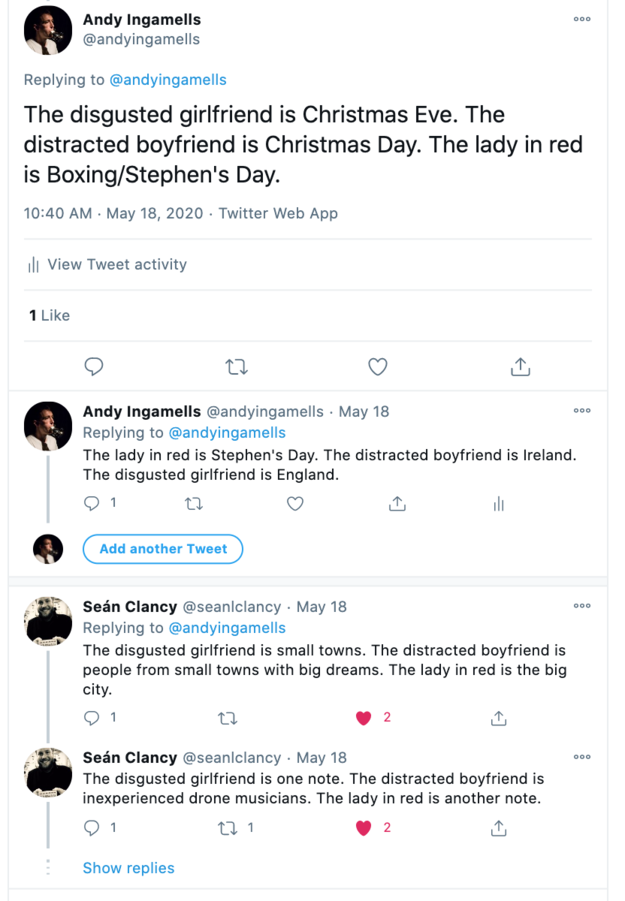Open the @andyingamells mention link at top
Viewport: 625px width, 901px height.
coord(168,80)
